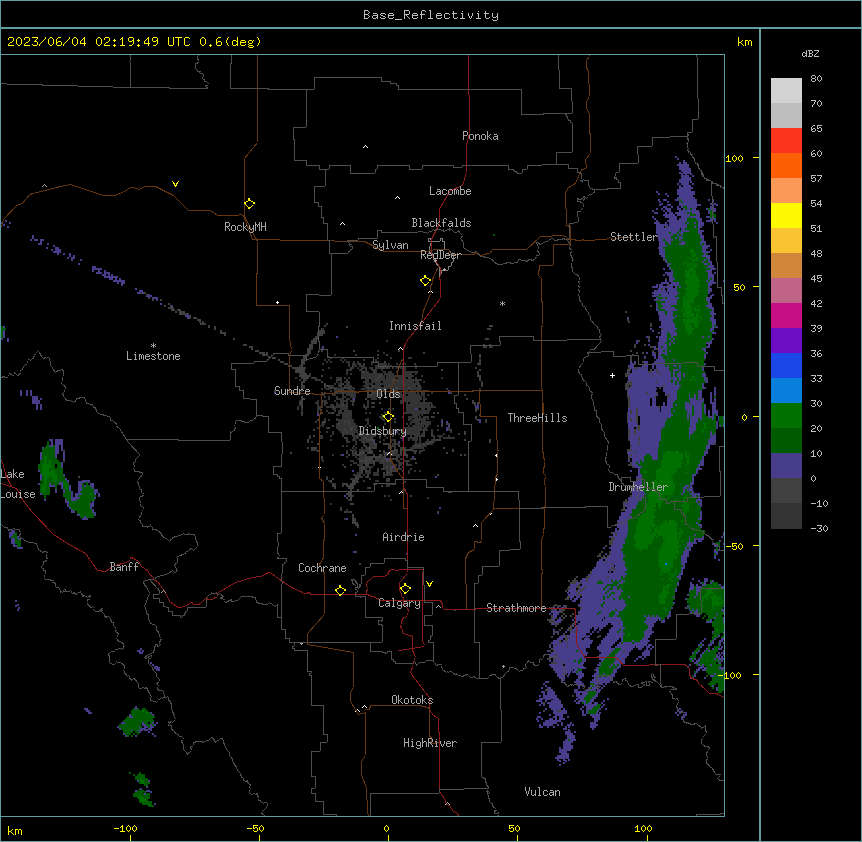862x842 pixels.
Task: Click the Cochrane town label
Action: 322,568
